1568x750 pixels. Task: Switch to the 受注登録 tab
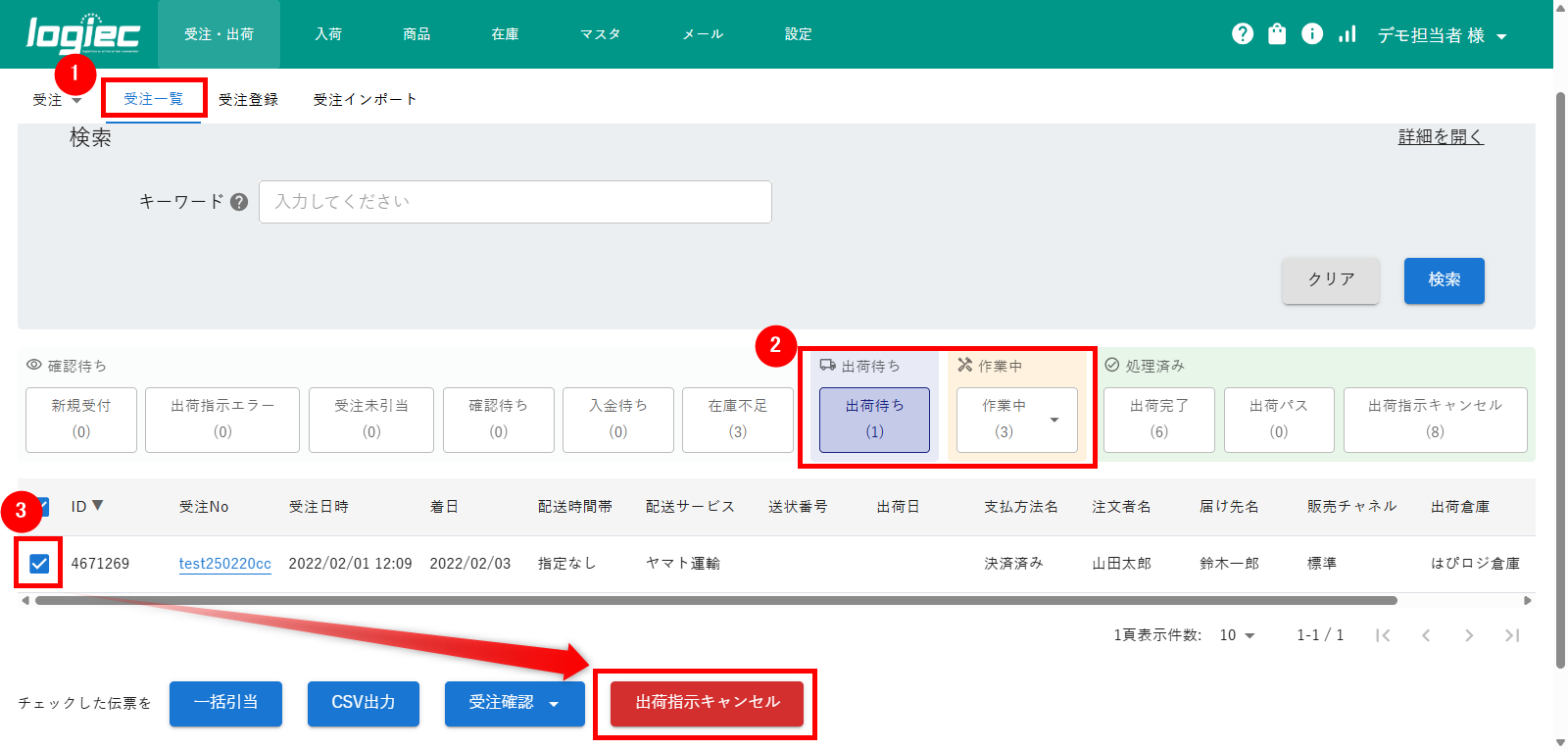[x=248, y=99]
